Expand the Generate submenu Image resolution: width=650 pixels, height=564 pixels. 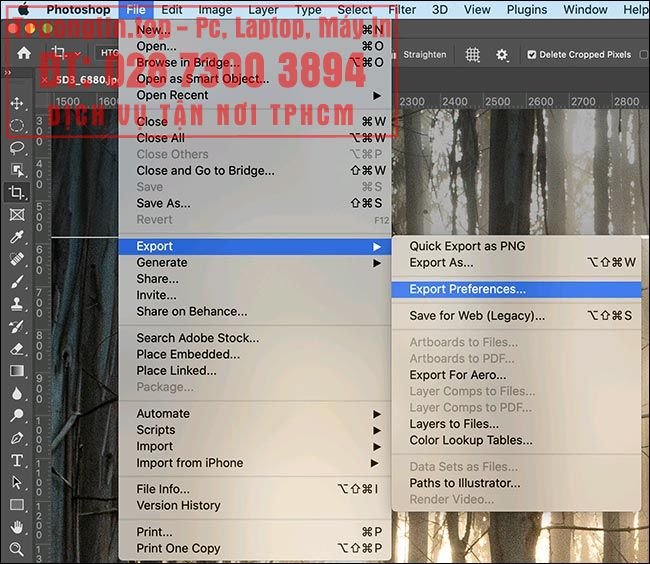tap(255, 263)
